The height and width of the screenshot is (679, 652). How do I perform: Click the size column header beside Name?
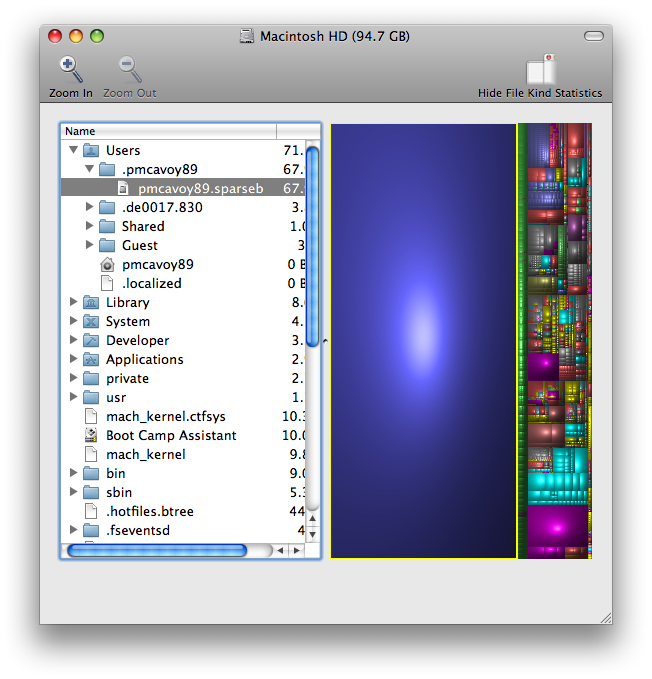tap(298, 131)
